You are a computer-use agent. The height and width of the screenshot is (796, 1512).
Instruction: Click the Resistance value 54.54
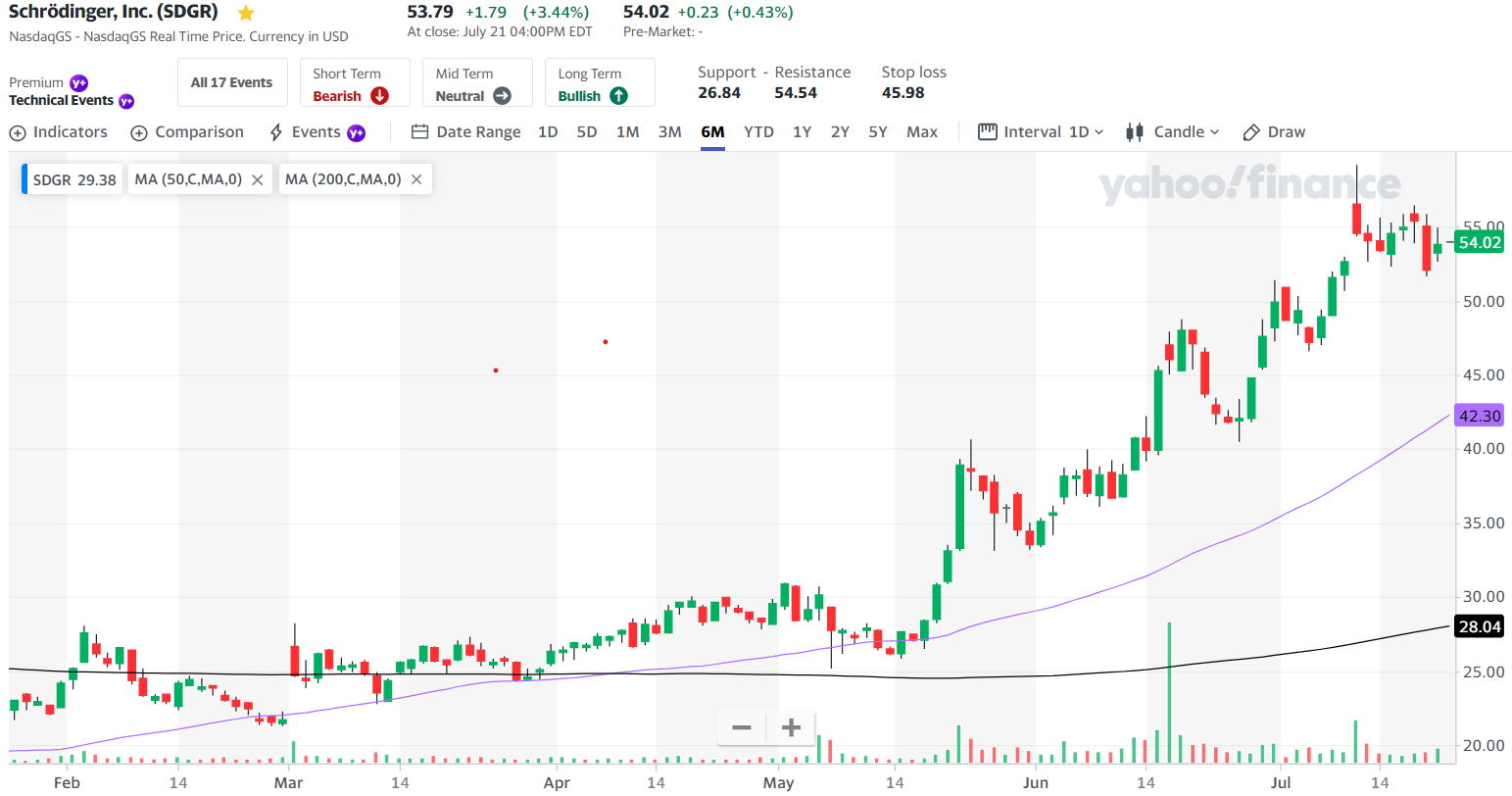pos(796,93)
